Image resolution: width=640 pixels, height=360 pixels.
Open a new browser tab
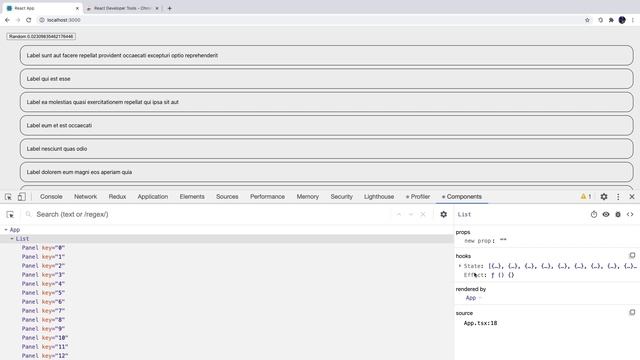169,8
